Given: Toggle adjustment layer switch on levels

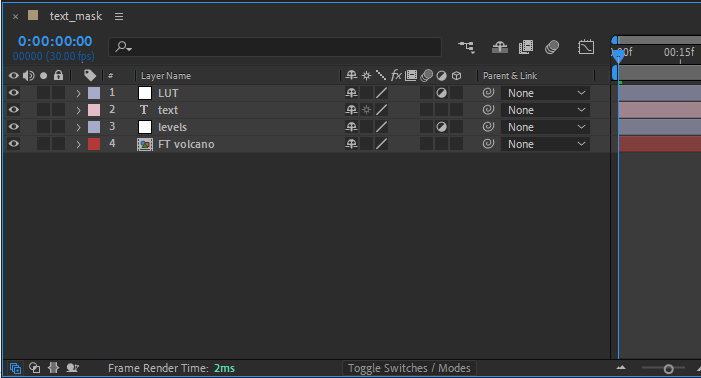Looking at the screenshot, I should click(x=441, y=127).
